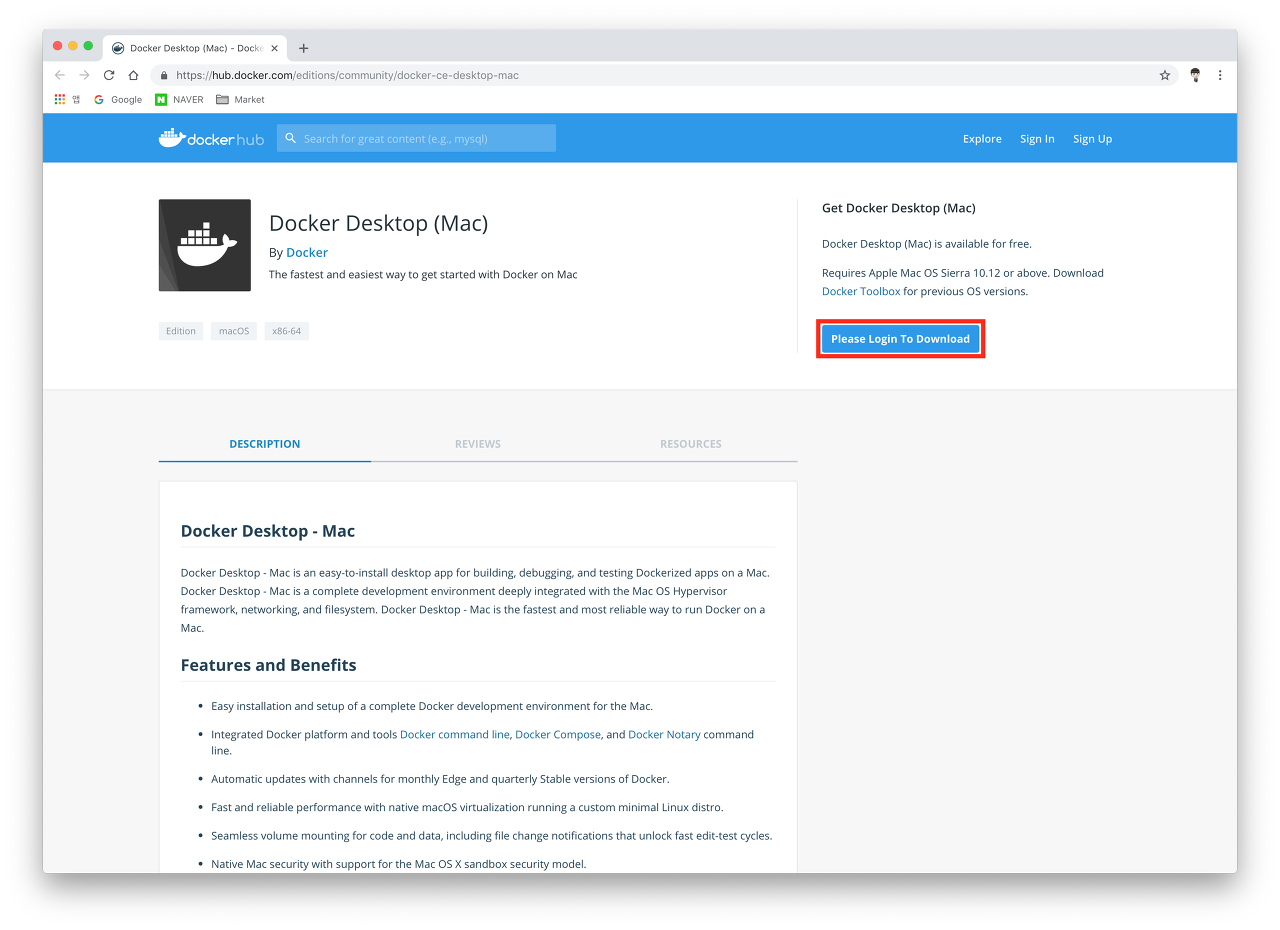Click the docker hub logo
Viewport: 1280px width, 930px height.
(x=211, y=138)
